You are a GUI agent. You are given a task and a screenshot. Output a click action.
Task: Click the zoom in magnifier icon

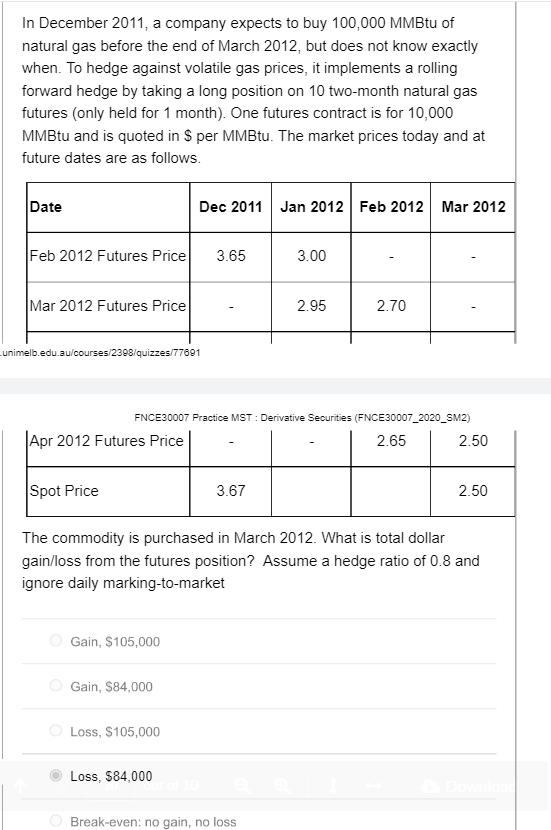pos(282,786)
